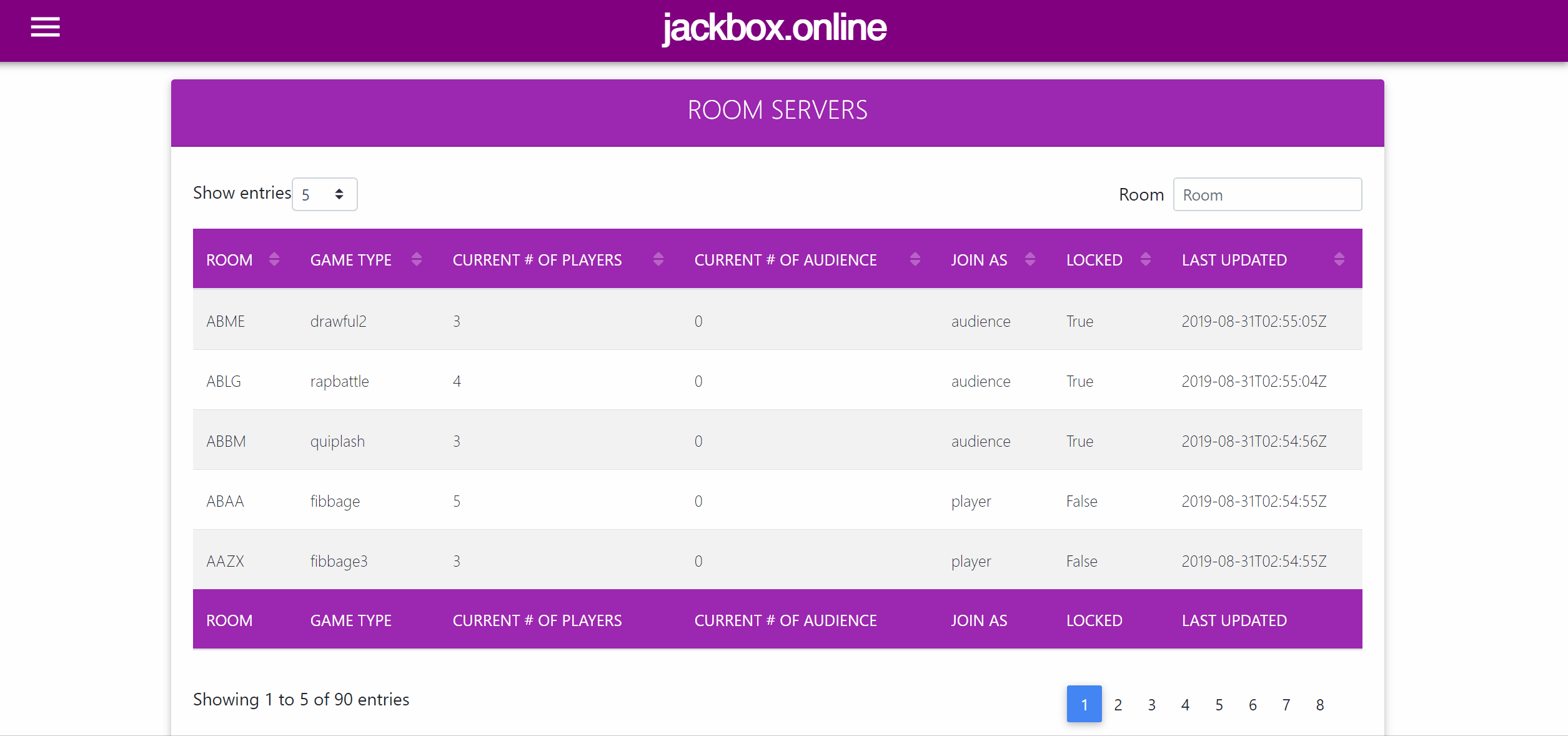This screenshot has height=736, width=1568.
Task: Open the hamburger menu
Action: (45, 27)
